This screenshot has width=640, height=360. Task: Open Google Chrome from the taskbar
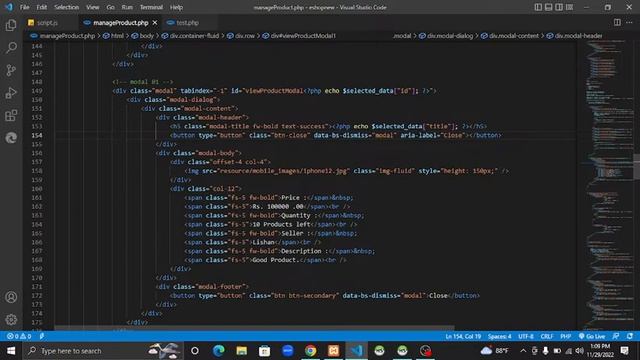click(310, 351)
